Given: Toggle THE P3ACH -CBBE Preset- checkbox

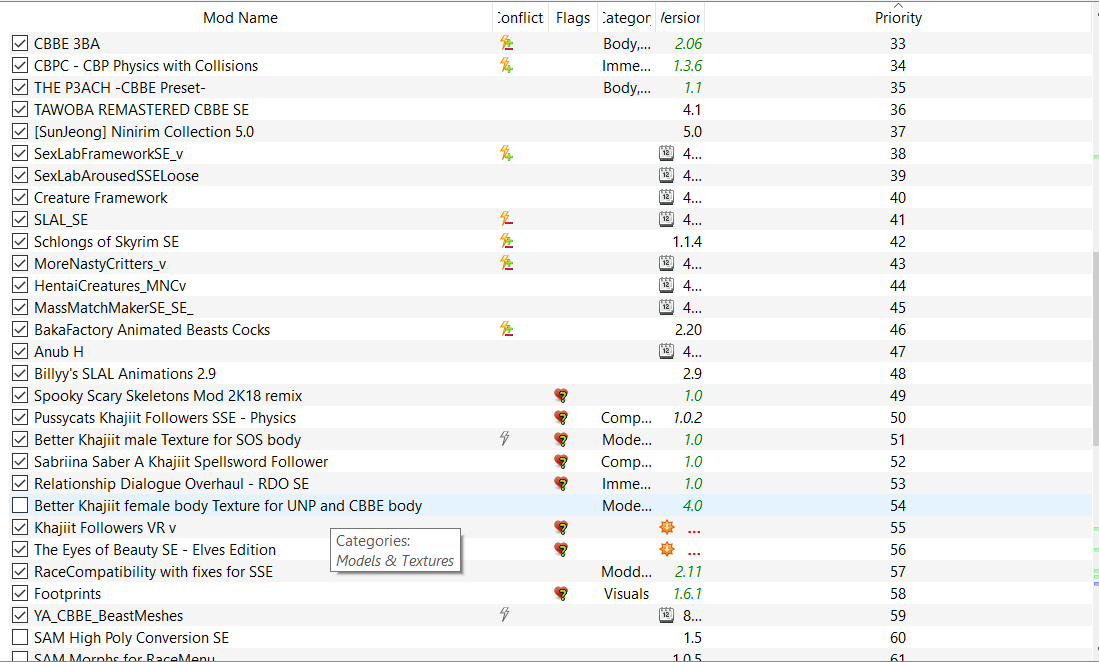Looking at the screenshot, I should pyautogui.click(x=20, y=88).
